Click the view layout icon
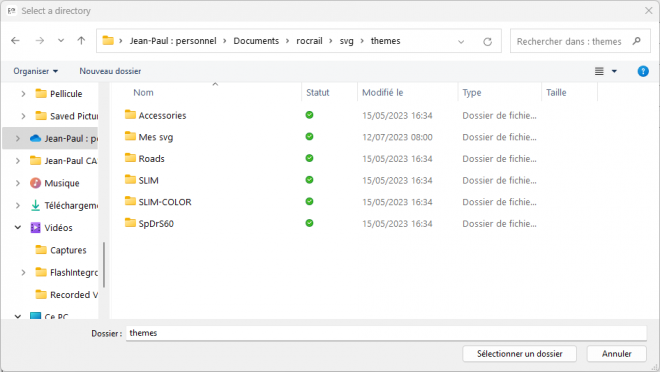660x372 pixels. pyautogui.click(x=599, y=71)
